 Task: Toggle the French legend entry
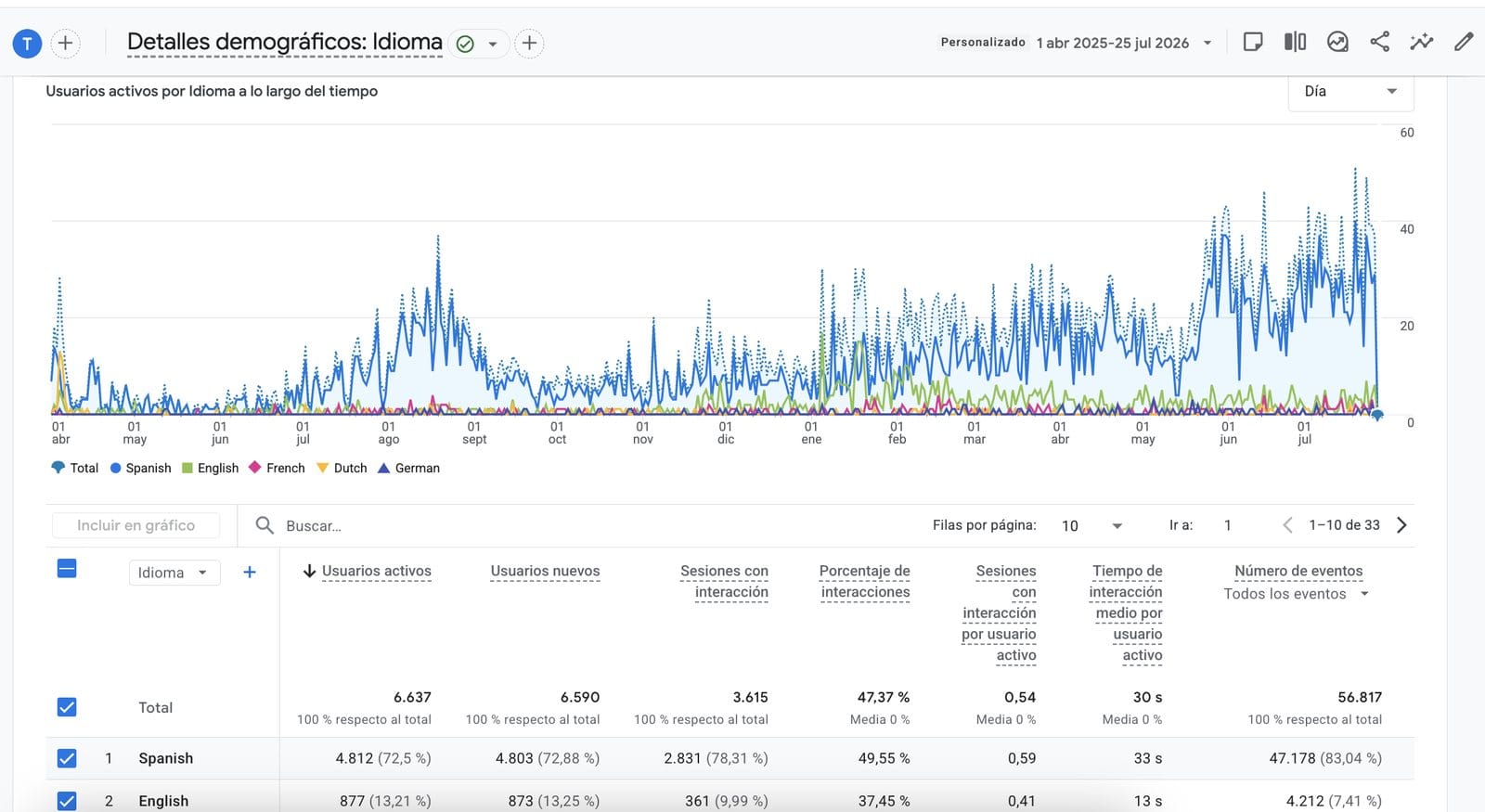(x=277, y=468)
